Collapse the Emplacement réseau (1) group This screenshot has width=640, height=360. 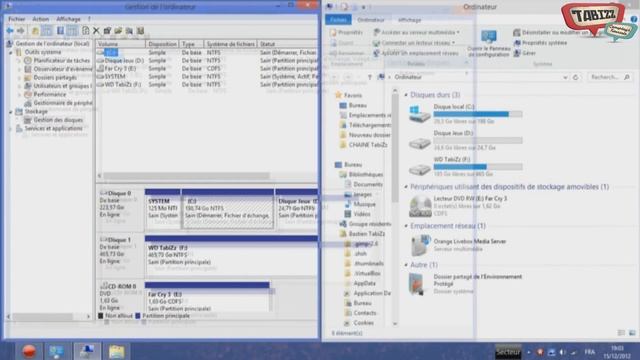click(x=406, y=226)
